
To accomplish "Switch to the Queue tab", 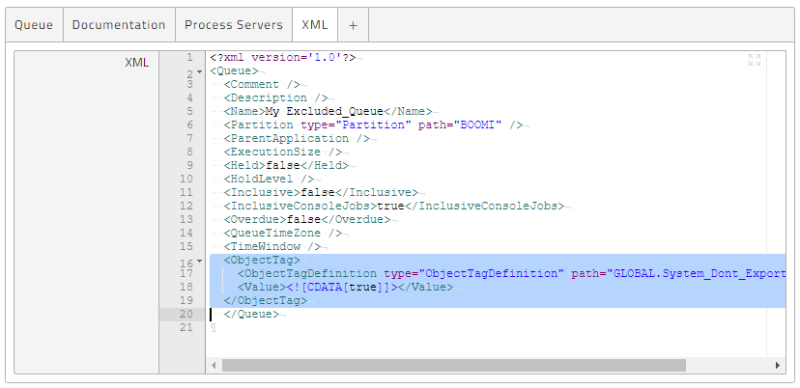I will [34, 25].
